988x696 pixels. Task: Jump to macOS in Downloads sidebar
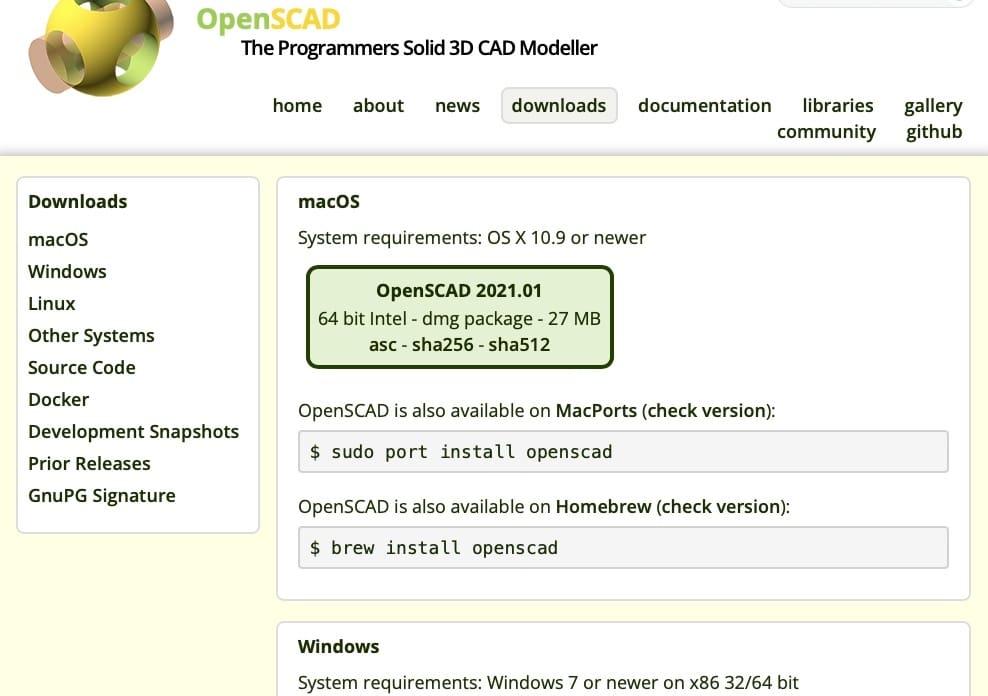(x=58, y=239)
